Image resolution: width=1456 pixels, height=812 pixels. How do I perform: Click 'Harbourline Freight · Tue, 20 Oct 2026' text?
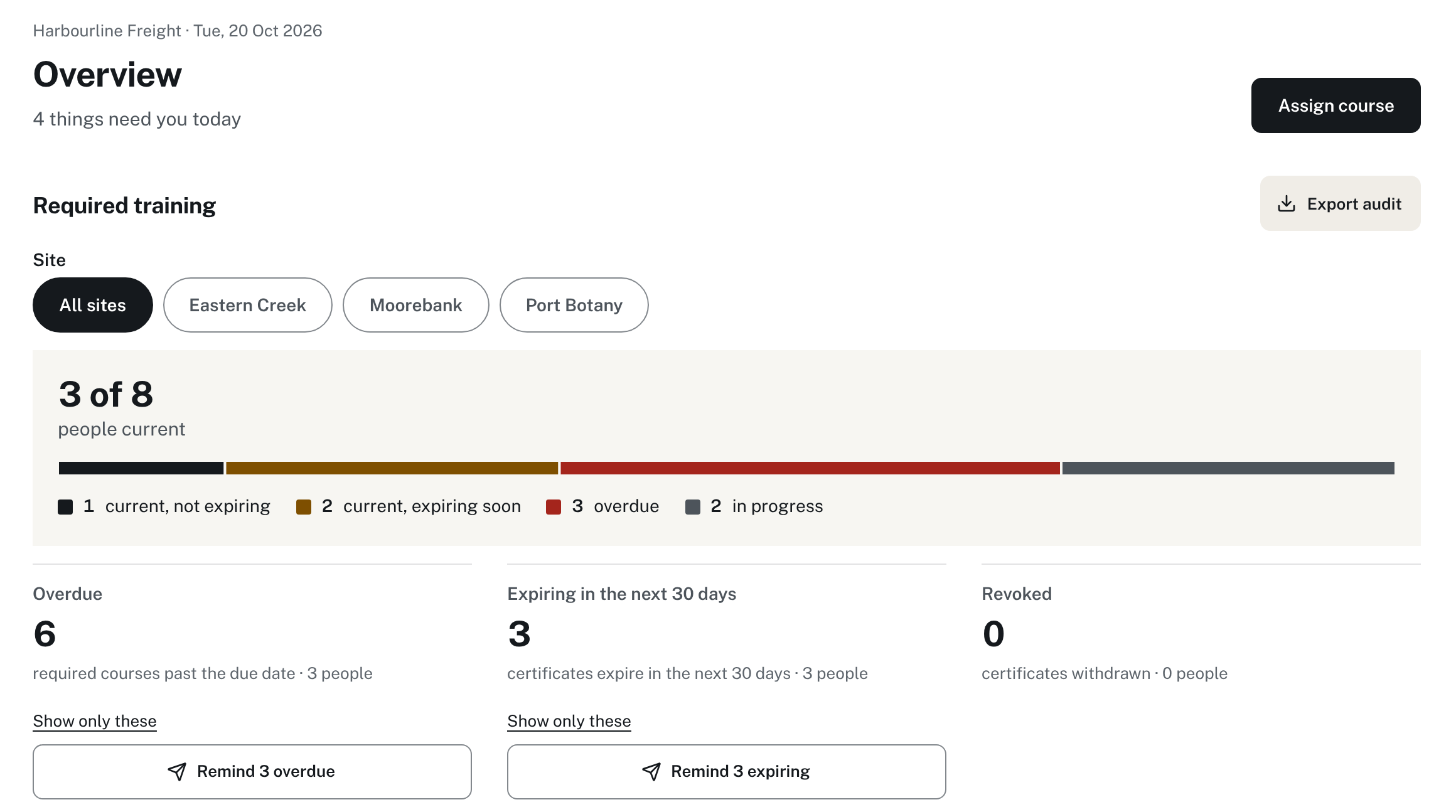(x=178, y=31)
